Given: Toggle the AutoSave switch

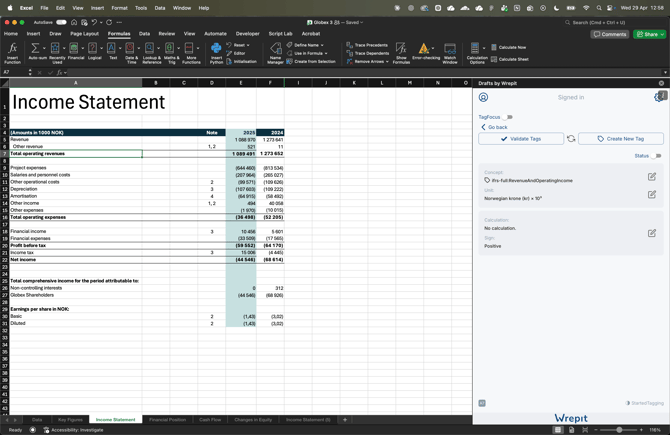Looking at the screenshot, I should [x=61, y=22].
